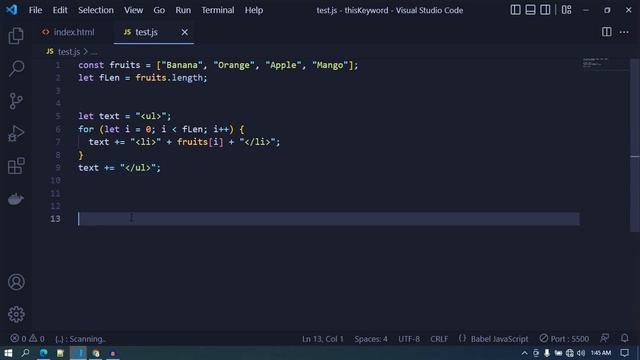Open More Actions ellipsis in editor
The image size is (640, 360).
point(624,32)
